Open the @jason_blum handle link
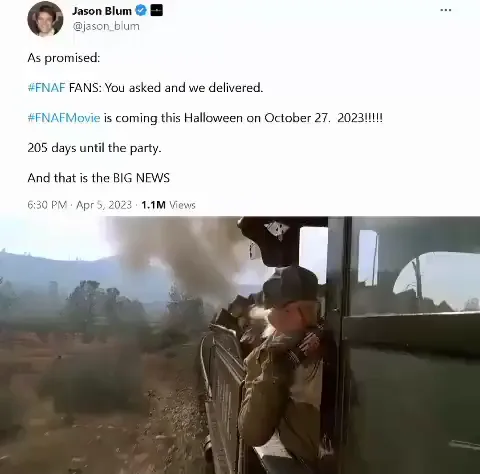The width and height of the screenshot is (480, 474). tap(106, 26)
